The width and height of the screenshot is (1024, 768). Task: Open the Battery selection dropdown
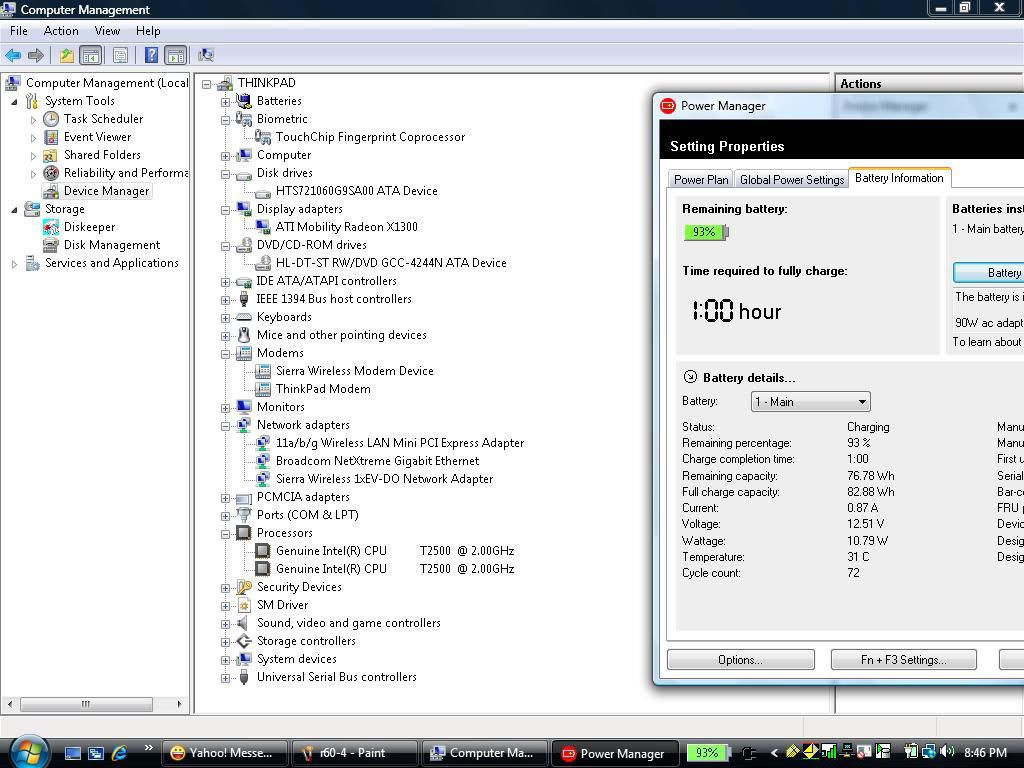[x=861, y=402]
